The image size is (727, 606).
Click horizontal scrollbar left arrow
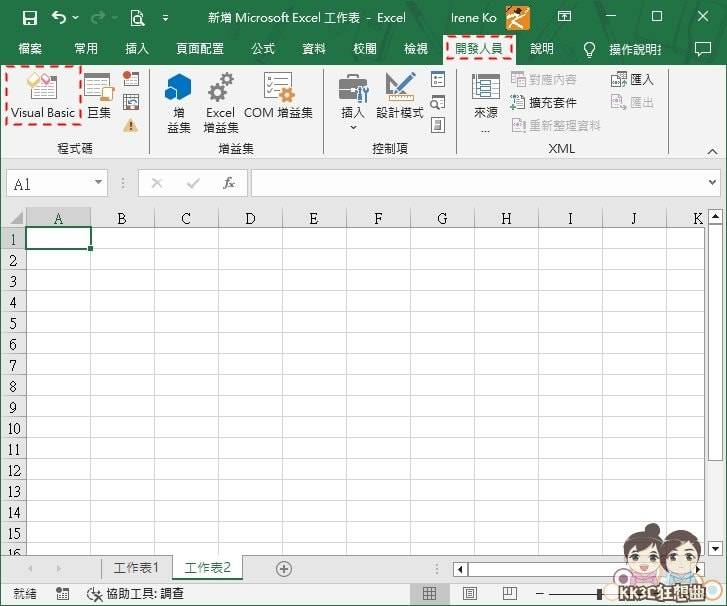[460, 569]
